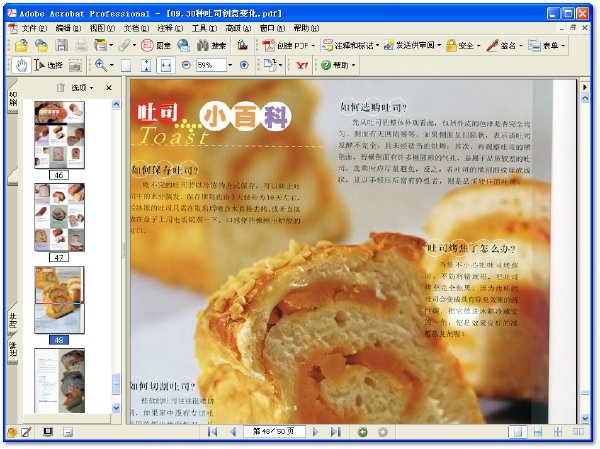Select page 48 thumbnail
Viewport: 600px width, 449px height.
point(59,300)
